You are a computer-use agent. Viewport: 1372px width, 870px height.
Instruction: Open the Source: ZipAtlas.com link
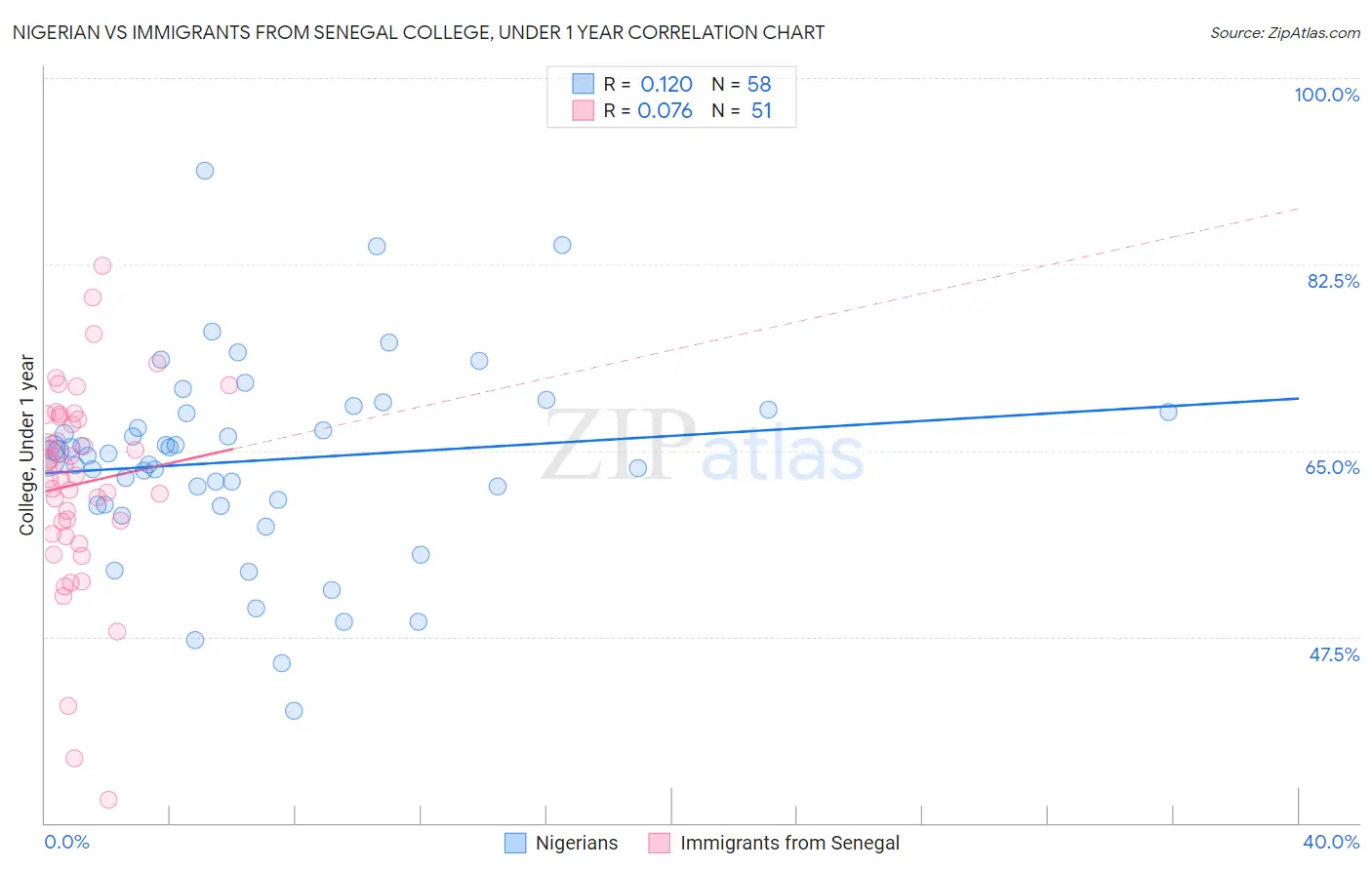tap(1285, 32)
